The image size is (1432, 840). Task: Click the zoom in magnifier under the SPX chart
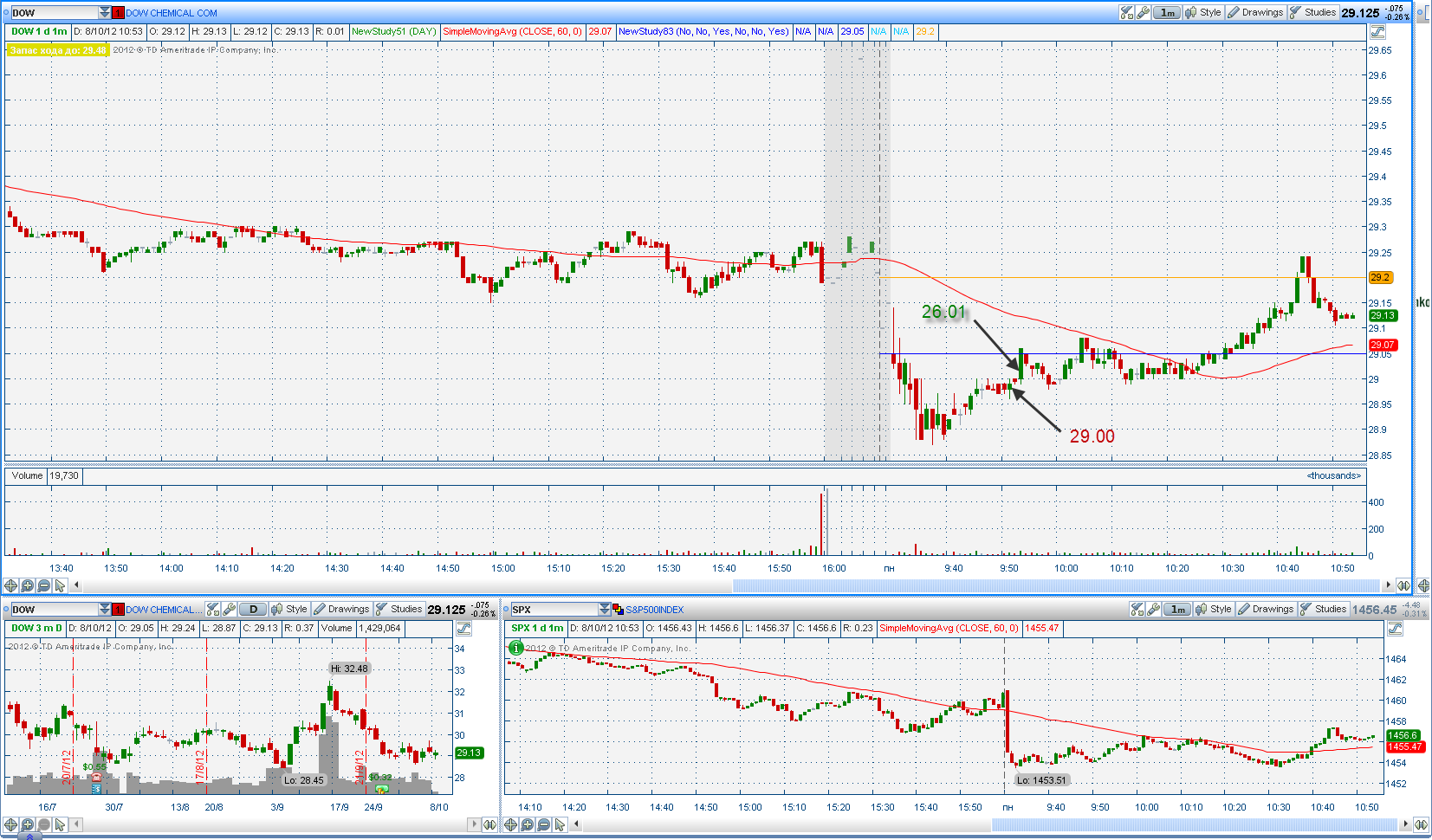[527, 824]
